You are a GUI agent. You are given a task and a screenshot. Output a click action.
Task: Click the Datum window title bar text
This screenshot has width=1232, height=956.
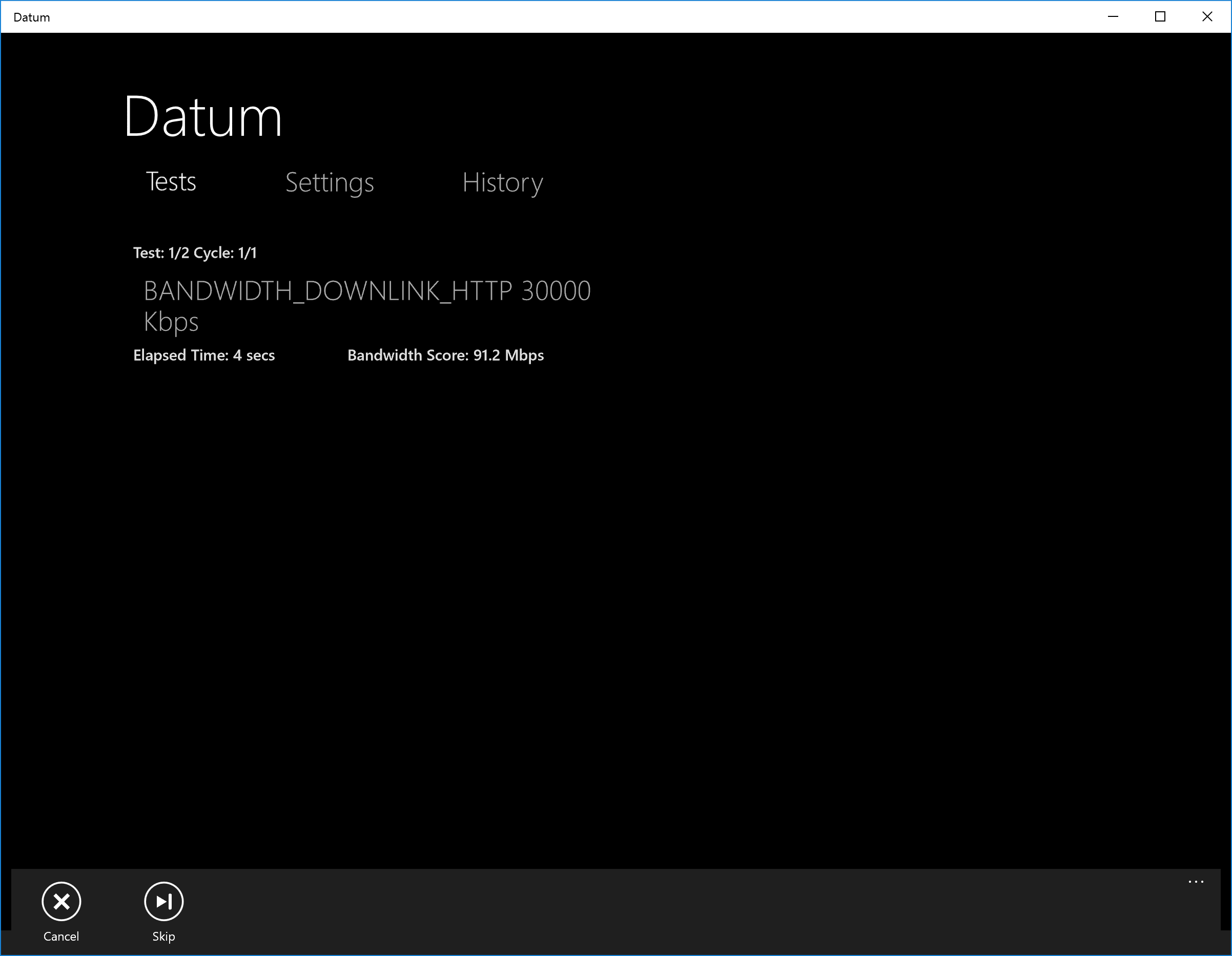point(32,17)
